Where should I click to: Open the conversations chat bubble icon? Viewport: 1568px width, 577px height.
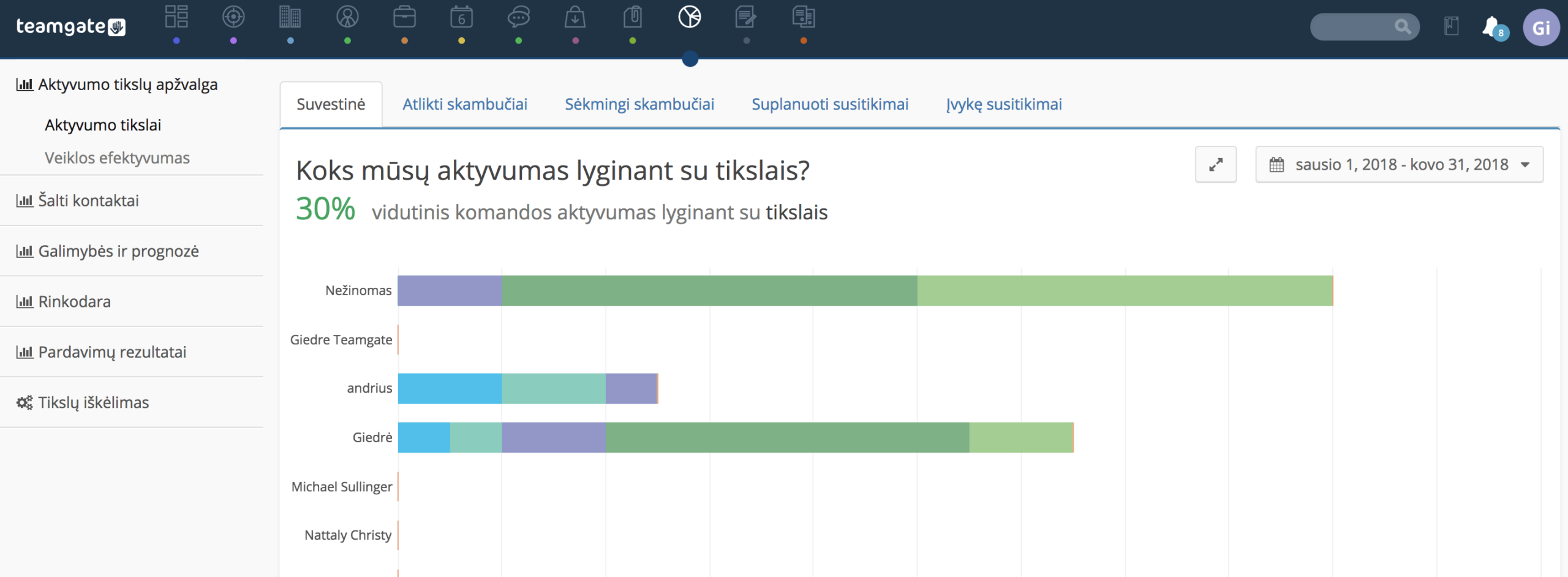(x=518, y=17)
